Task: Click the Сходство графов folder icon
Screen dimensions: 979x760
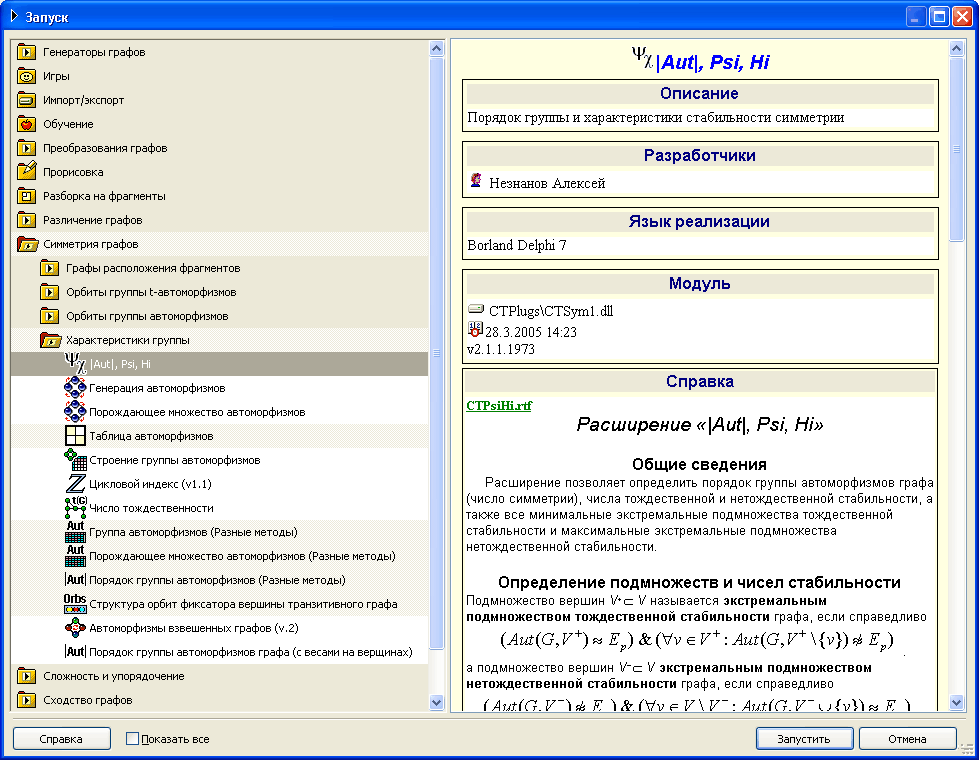Action: click(26, 700)
